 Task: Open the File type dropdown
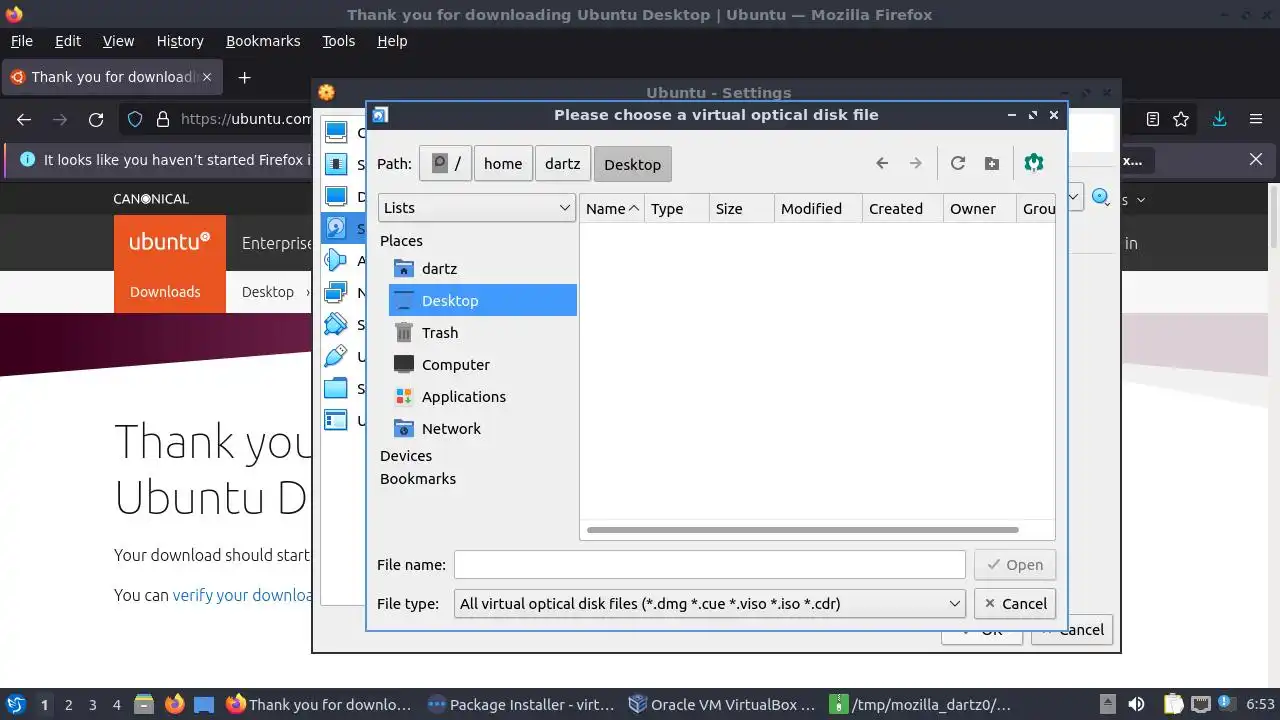[710, 603]
